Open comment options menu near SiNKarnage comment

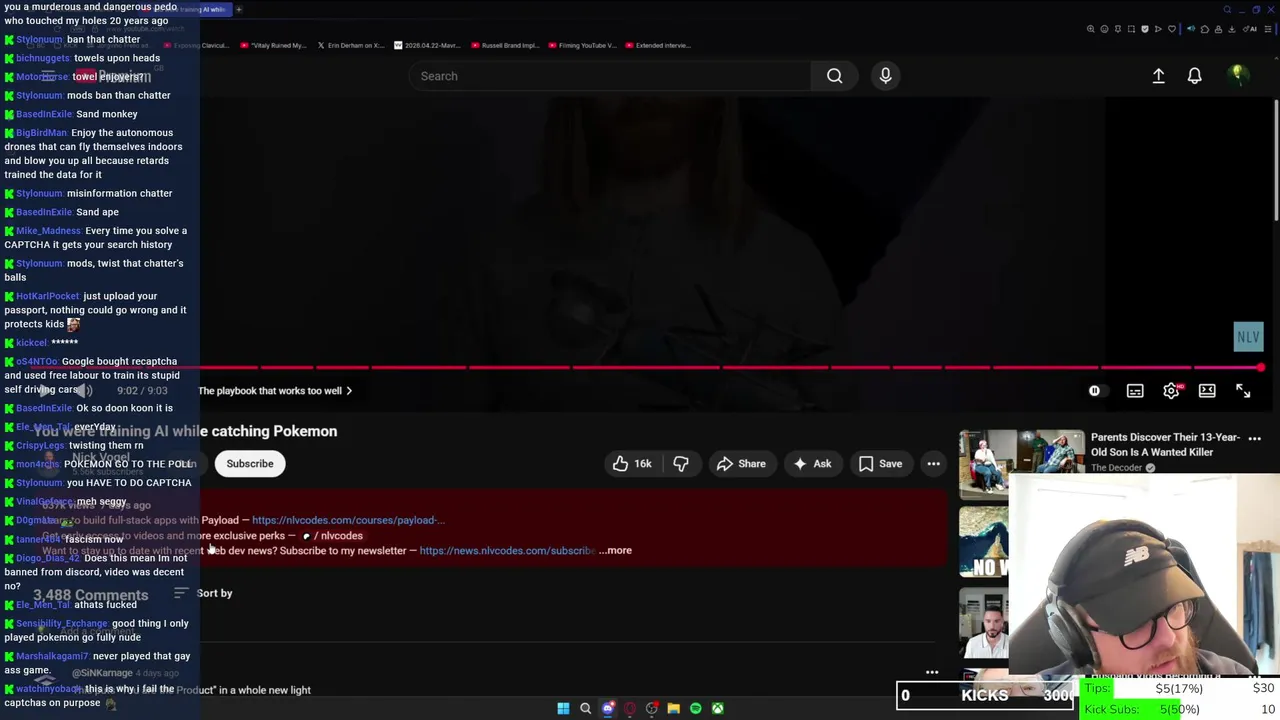[932, 672]
